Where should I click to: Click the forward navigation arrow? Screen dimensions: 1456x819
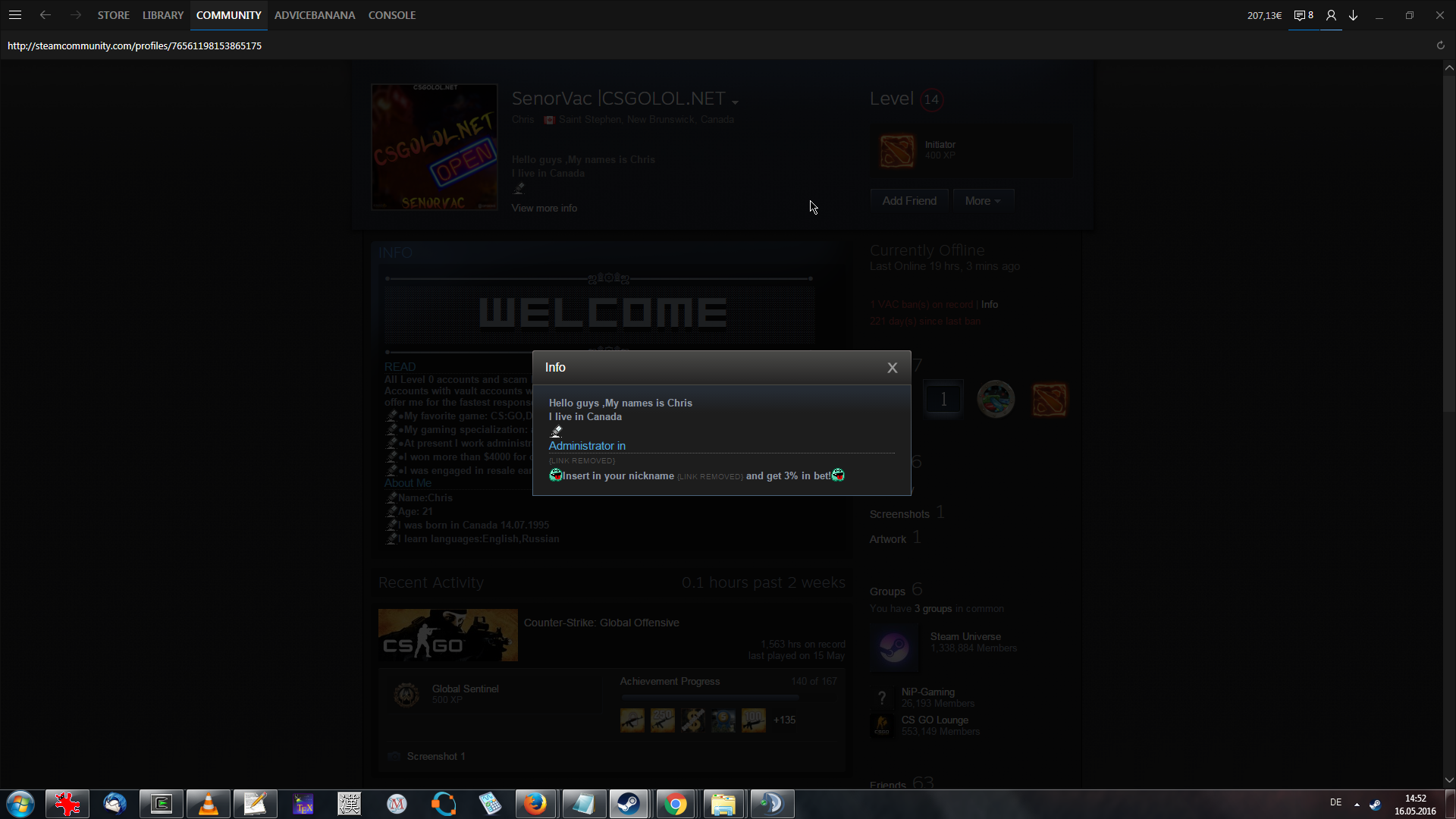coord(75,15)
